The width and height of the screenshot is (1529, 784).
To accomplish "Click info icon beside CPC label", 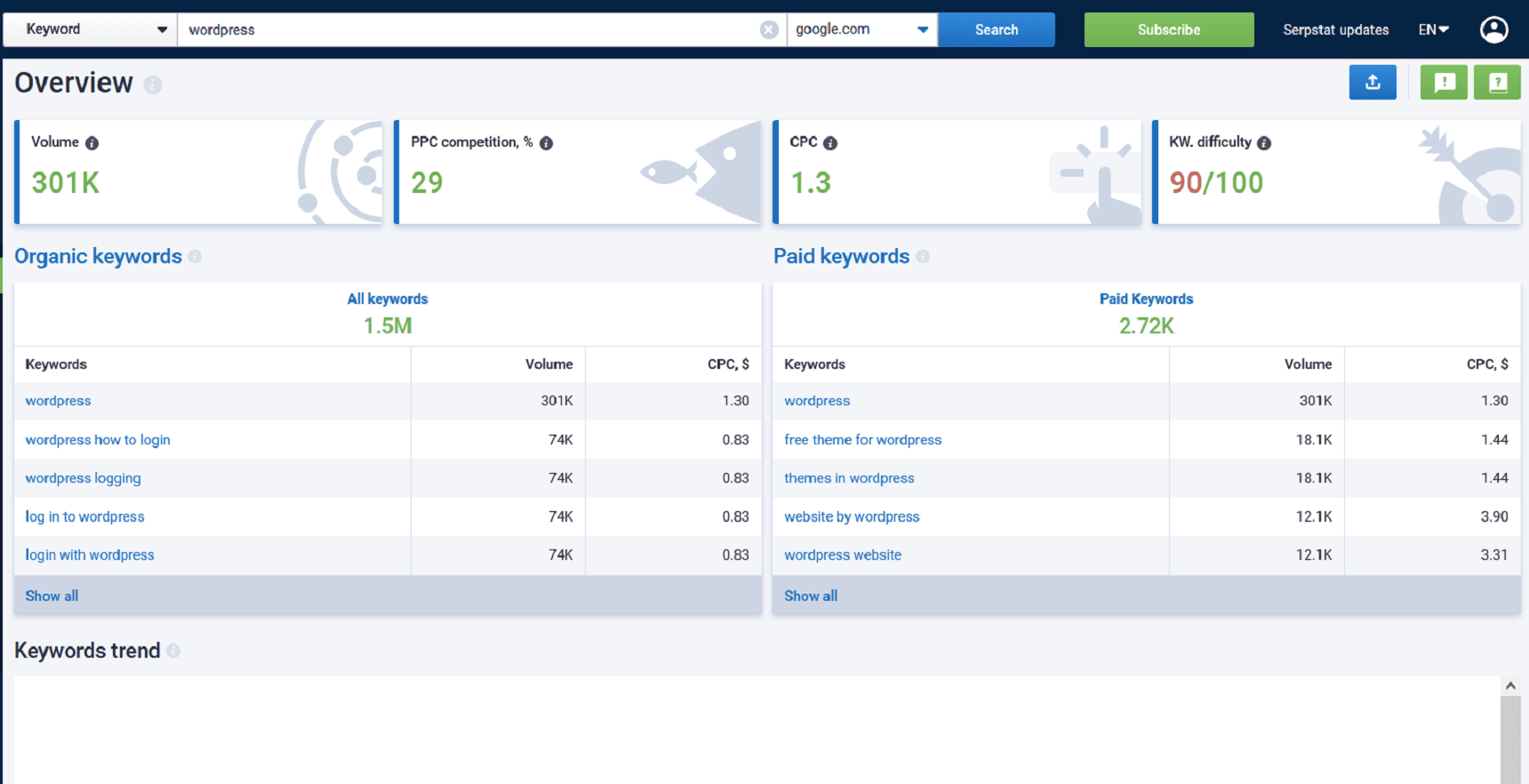I will coord(830,143).
